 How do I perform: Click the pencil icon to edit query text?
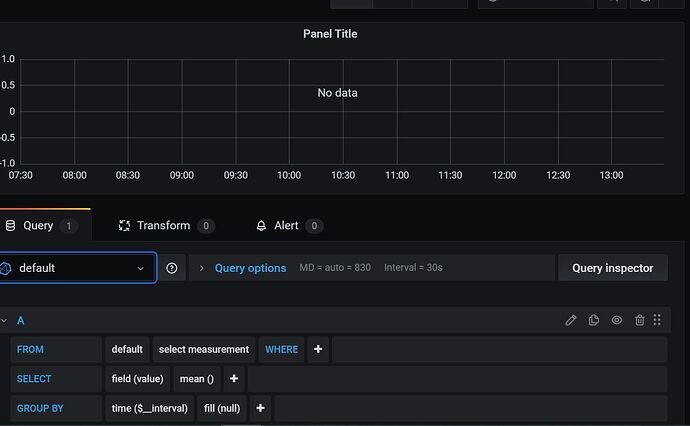click(x=571, y=320)
